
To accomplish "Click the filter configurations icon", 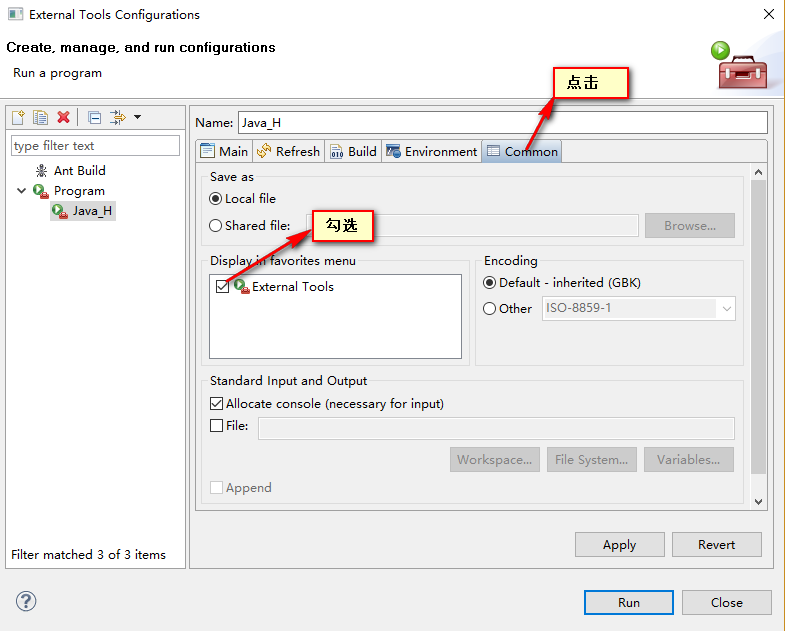I will pos(118,118).
